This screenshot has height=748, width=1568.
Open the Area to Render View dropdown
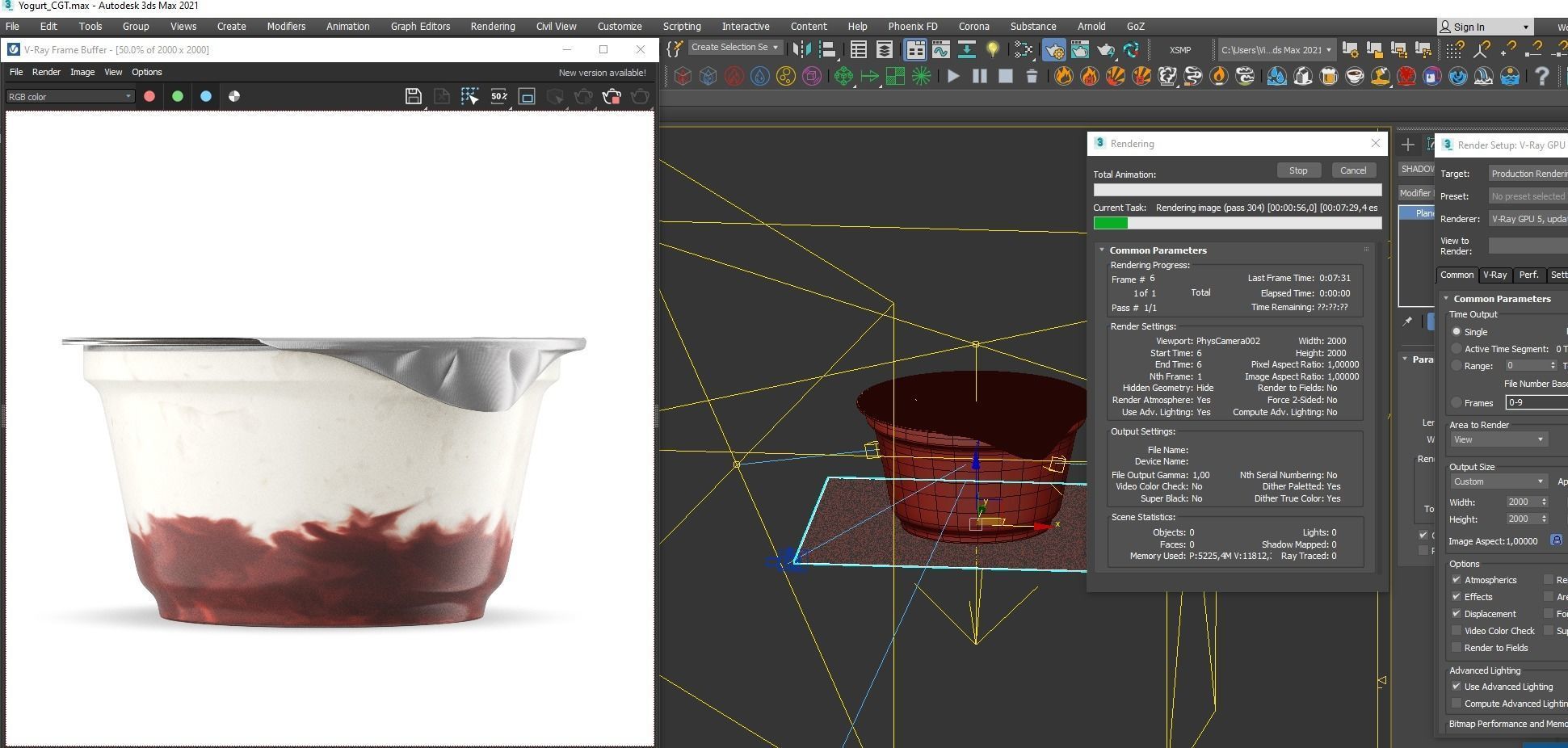[1499, 439]
